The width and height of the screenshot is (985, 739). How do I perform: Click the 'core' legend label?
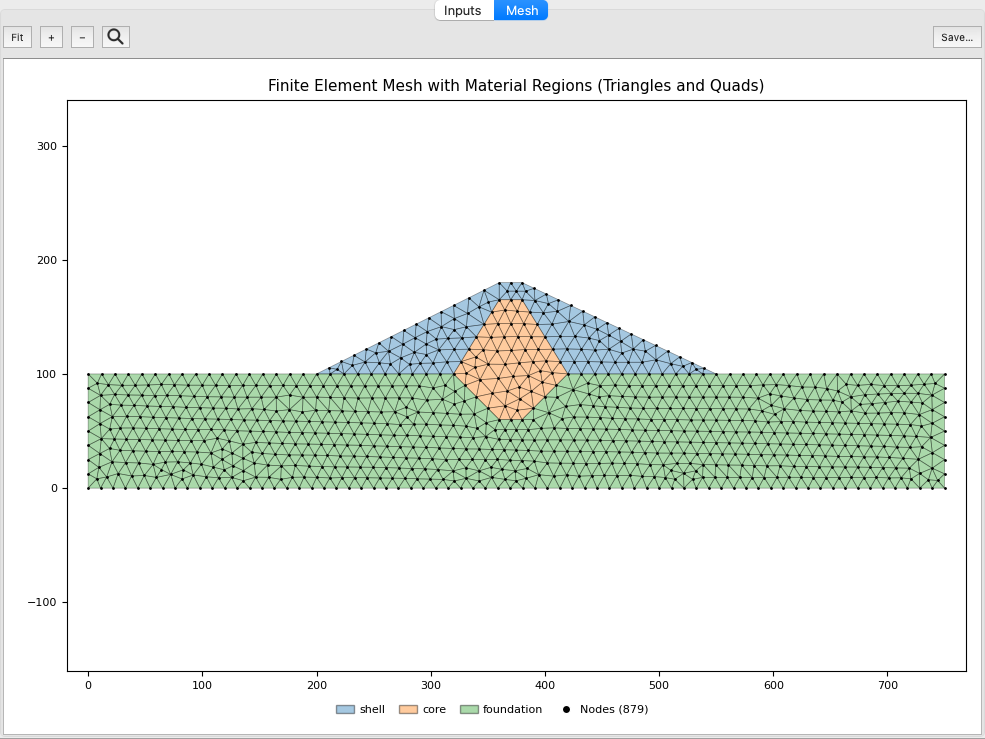point(434,709)
